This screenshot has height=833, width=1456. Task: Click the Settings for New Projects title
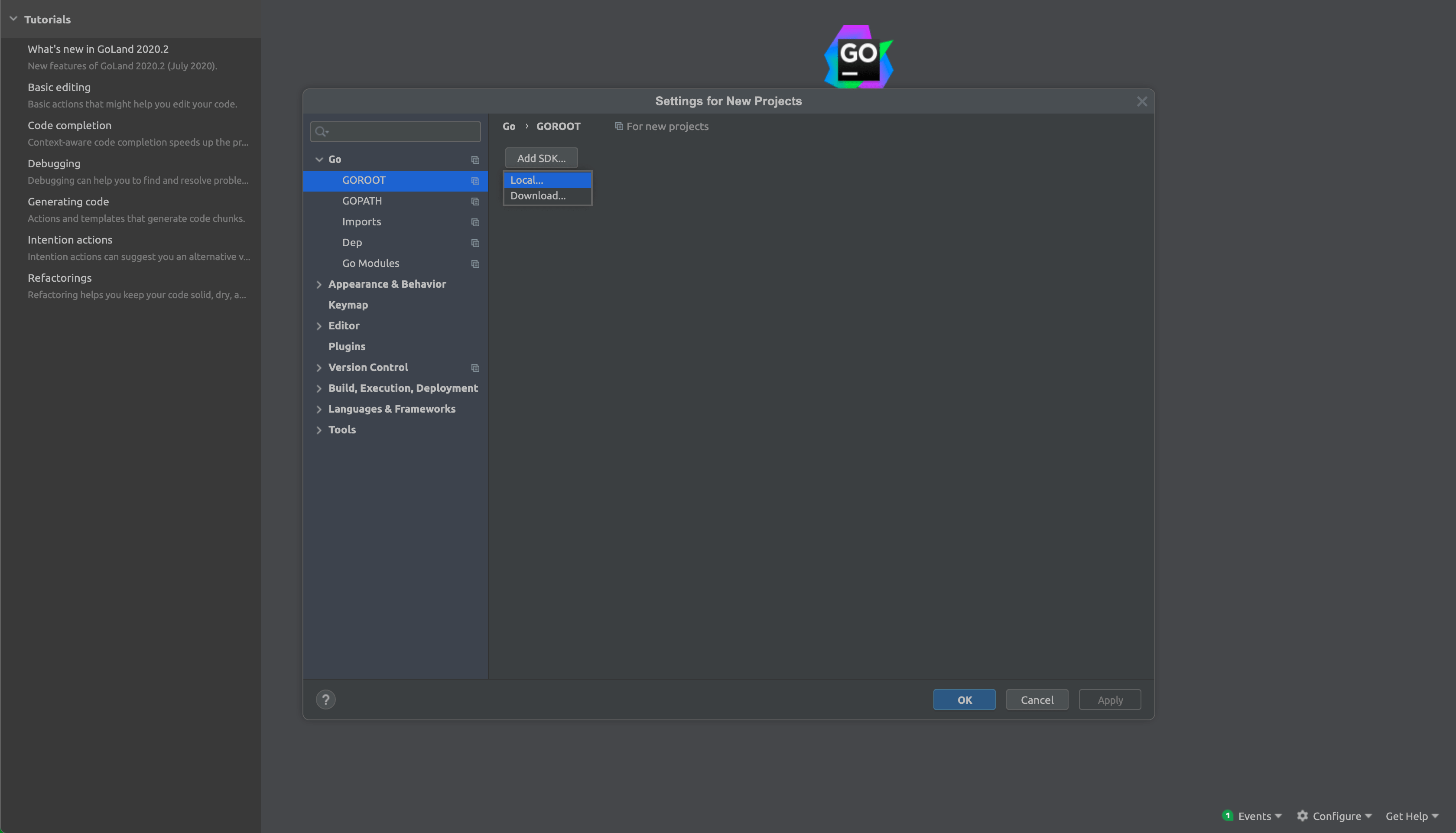click(728, 101)
